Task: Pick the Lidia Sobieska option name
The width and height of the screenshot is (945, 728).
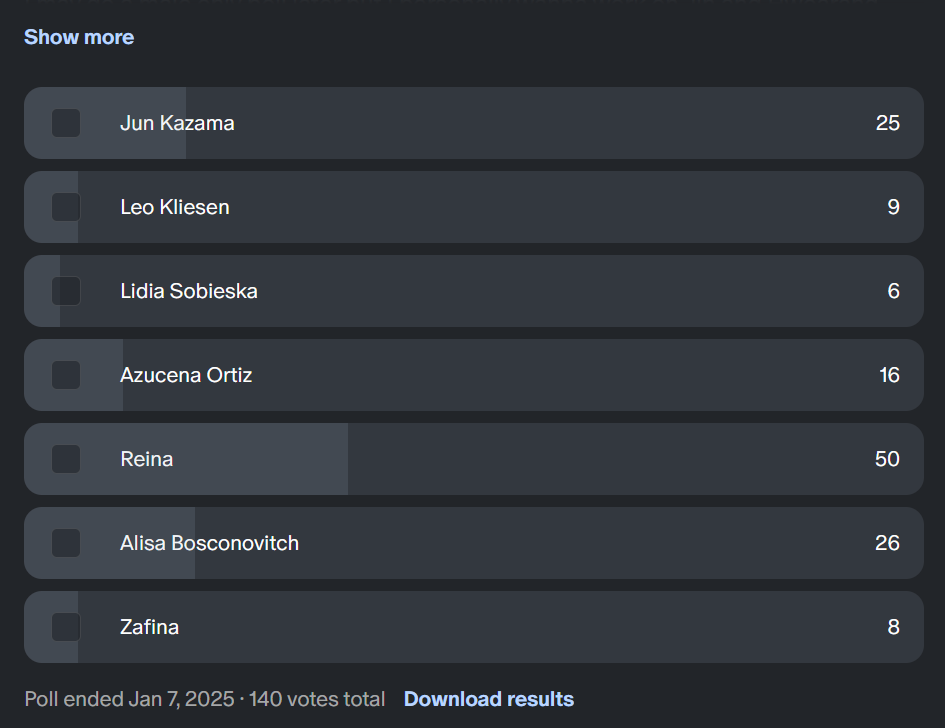Action: point(189,291)
